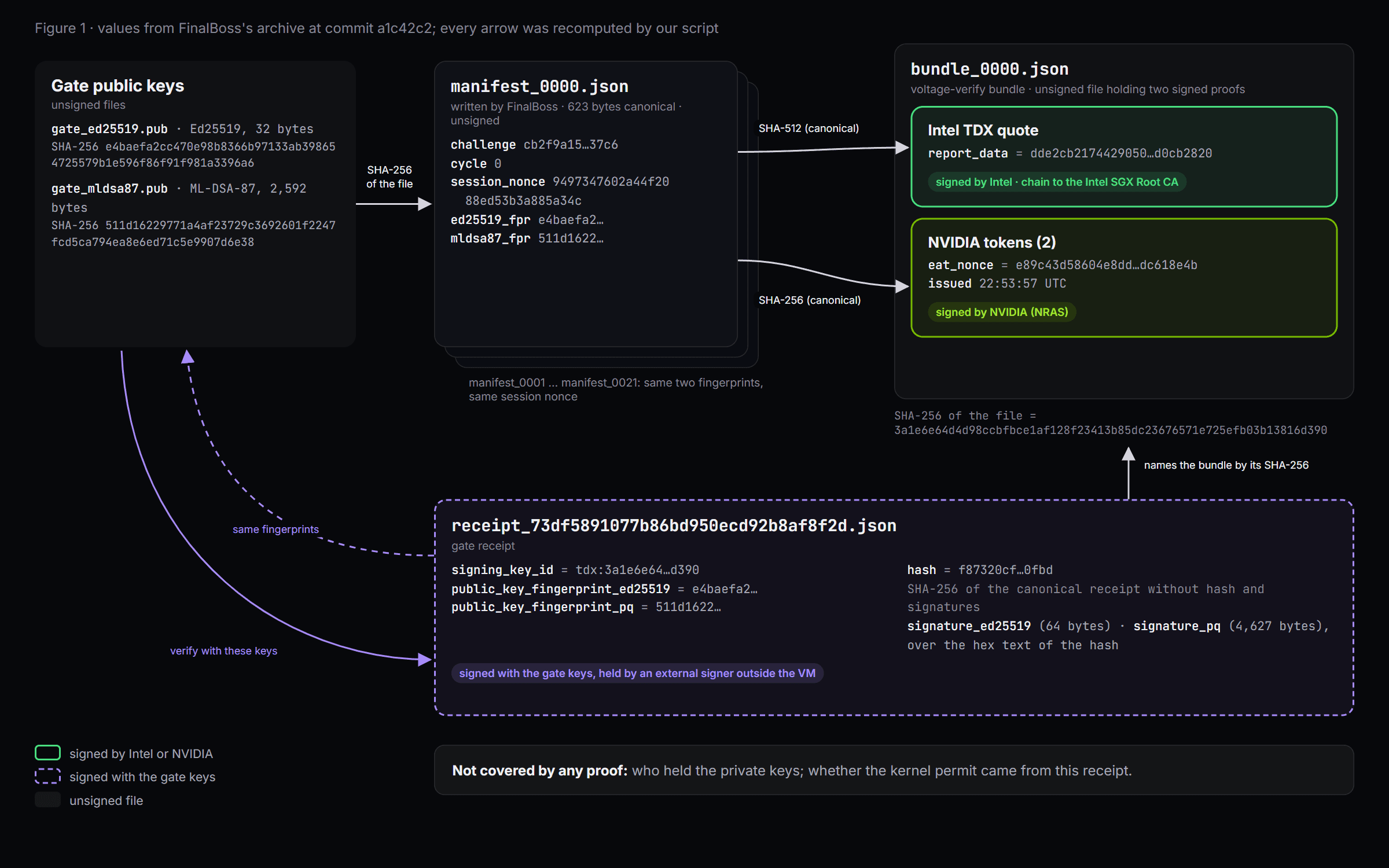Image resolution: width=1389 pixels, height=868 pixels.
Task: Click the eat_nonce value in the NVIDIA tokens card
Action: pos(1106,264)
